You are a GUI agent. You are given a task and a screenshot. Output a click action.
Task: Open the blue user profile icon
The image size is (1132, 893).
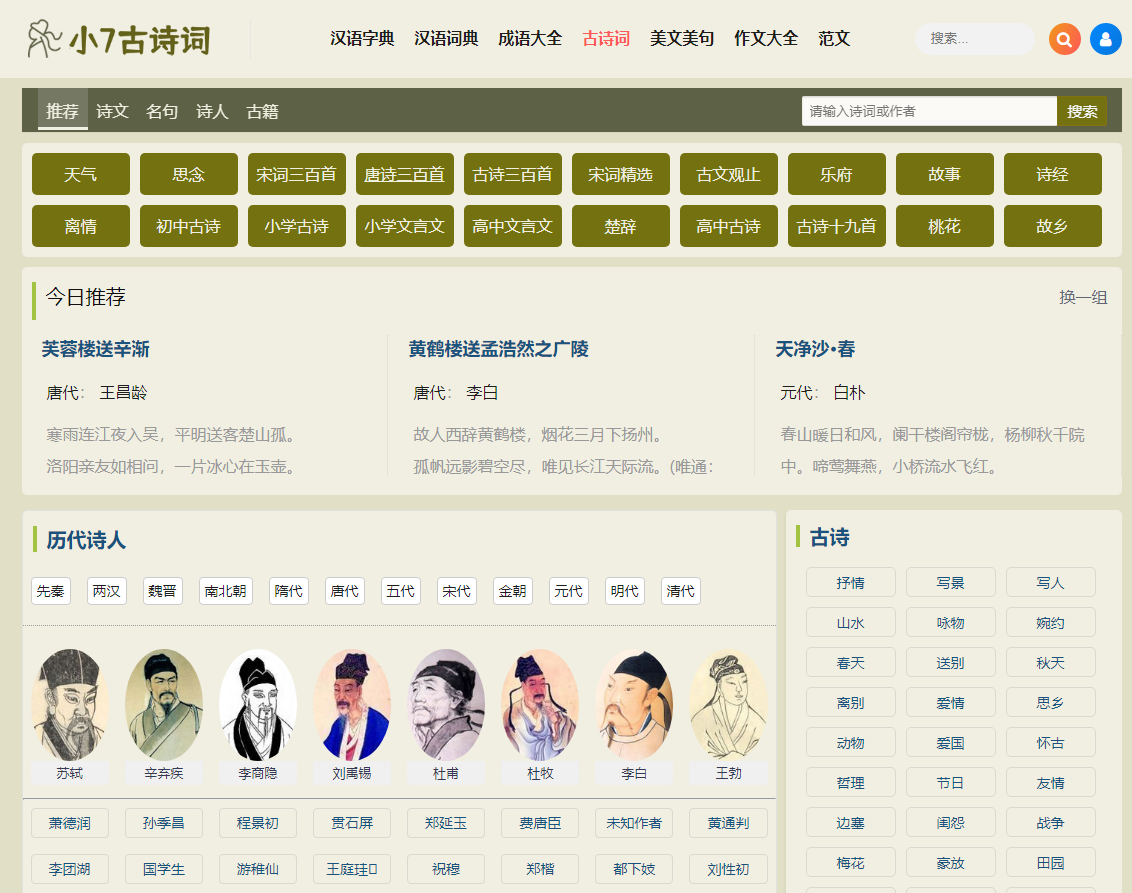tap(1105, 39)
